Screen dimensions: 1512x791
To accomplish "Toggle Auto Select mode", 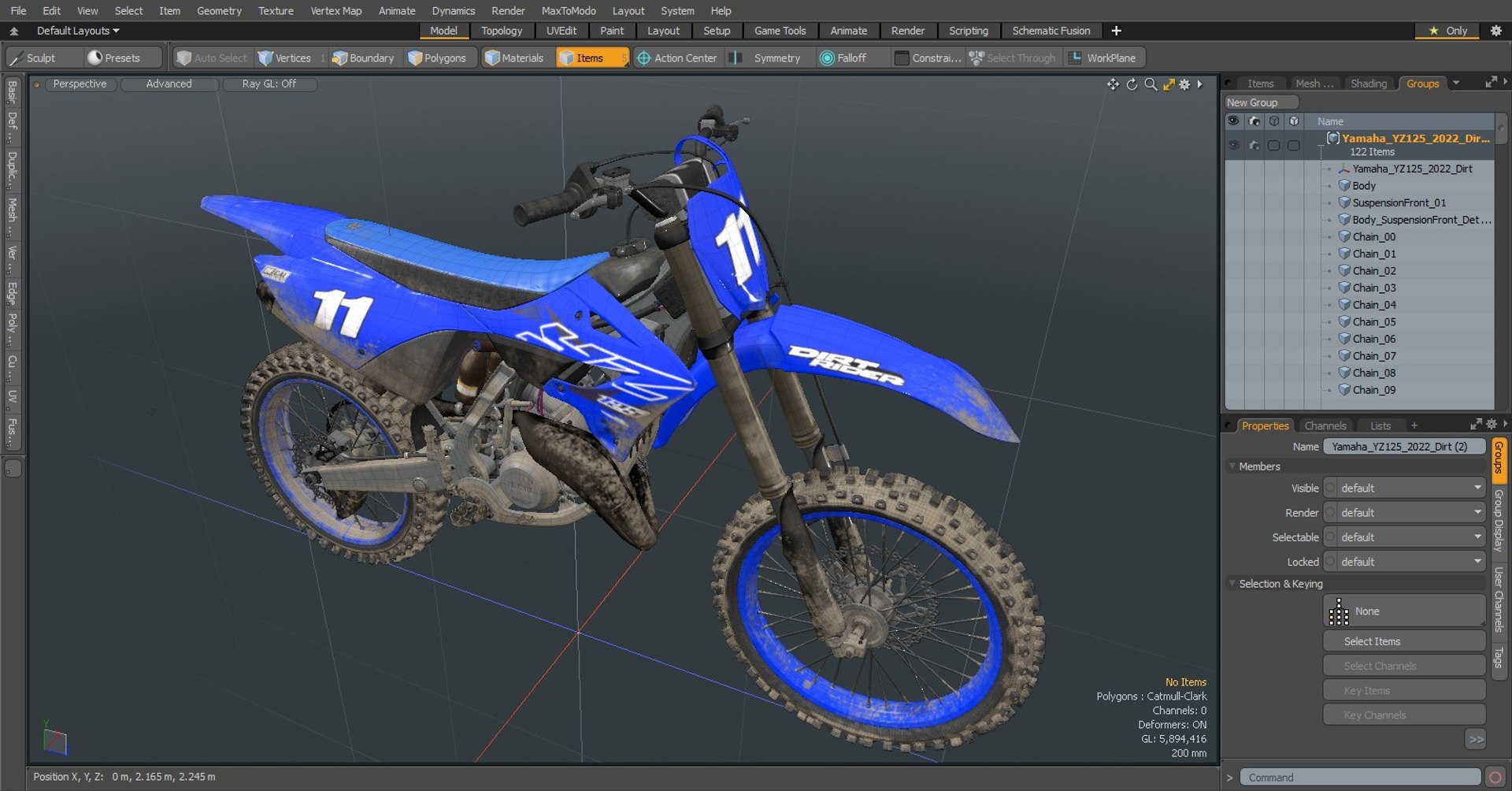I will [x=211, y=58].
